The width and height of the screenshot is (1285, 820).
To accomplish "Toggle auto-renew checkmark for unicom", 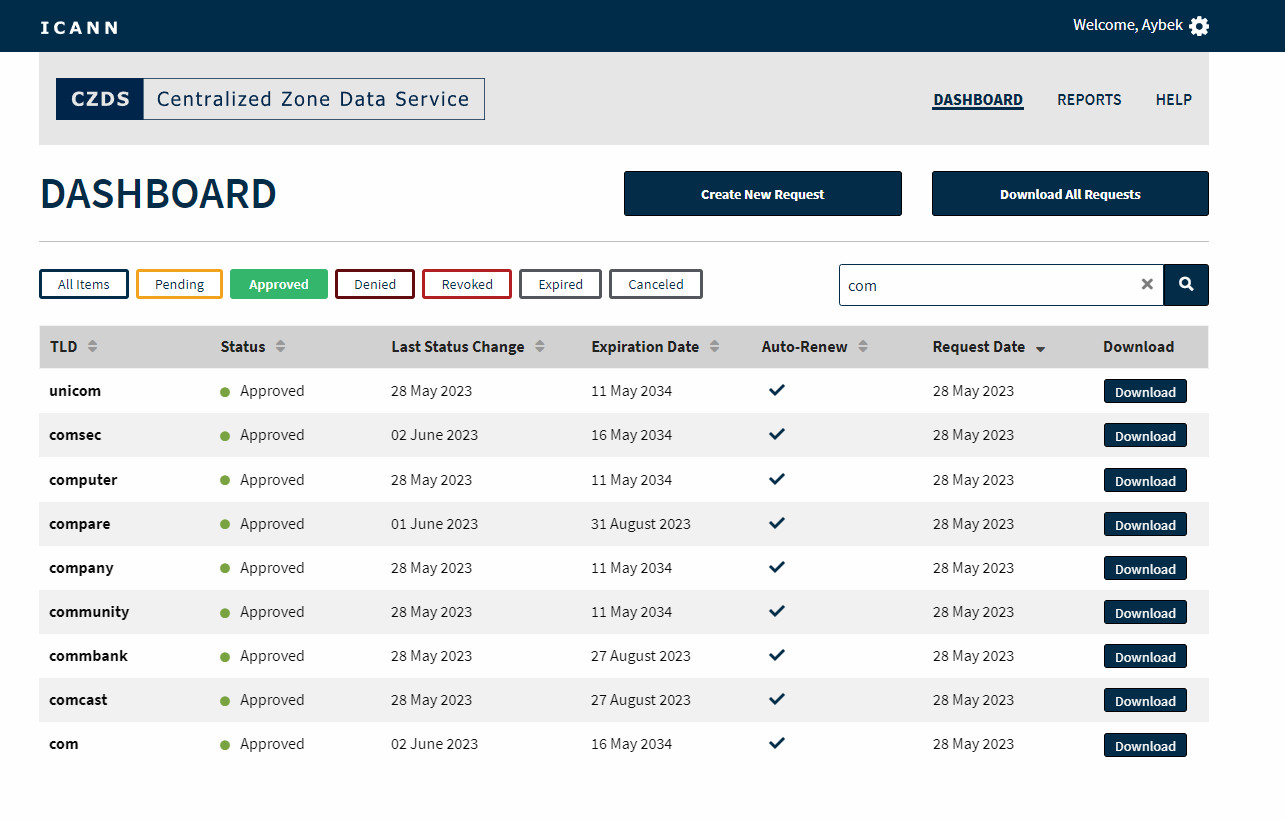I will 777,391.
